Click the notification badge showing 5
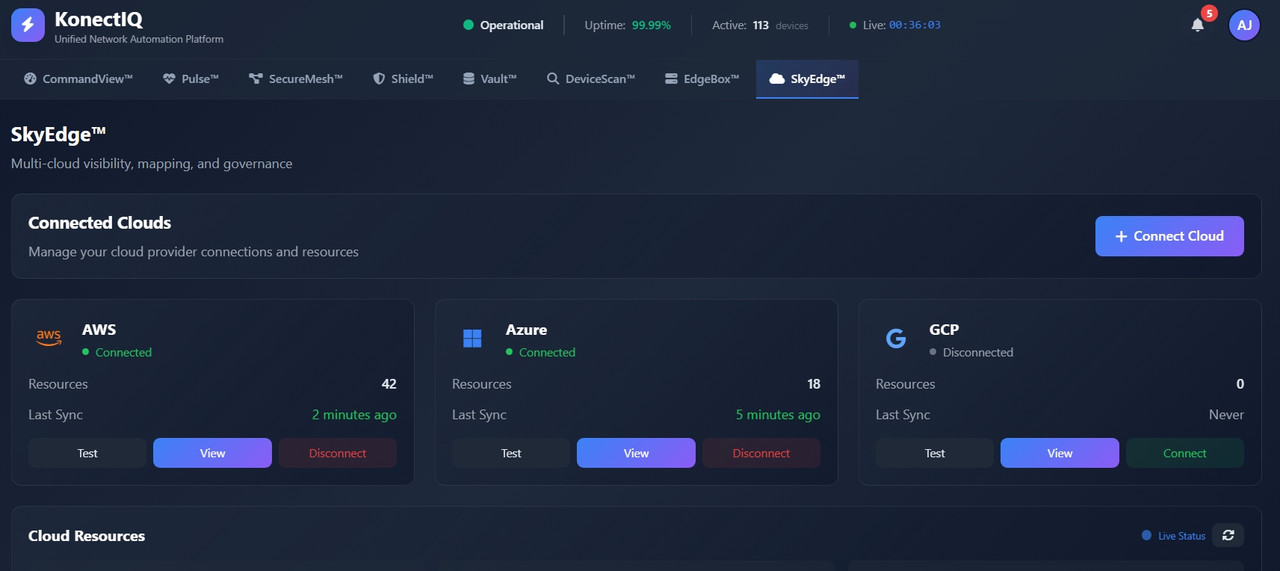This screenshot has width=1280, height=571. pos(1209,13)
